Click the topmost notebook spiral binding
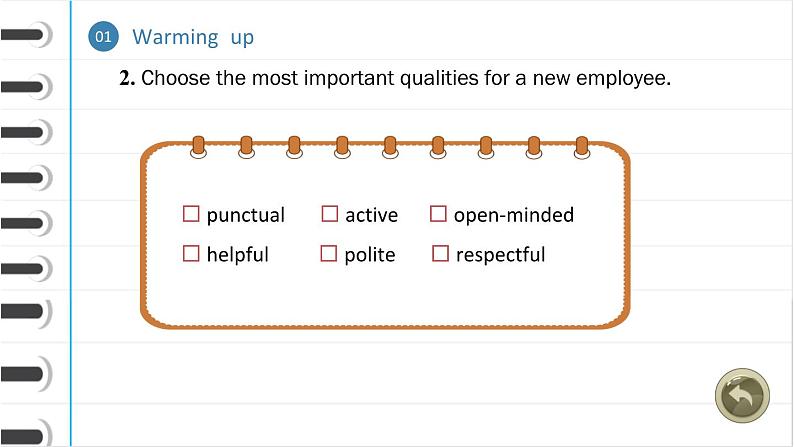794x447 pixels. 26,34
